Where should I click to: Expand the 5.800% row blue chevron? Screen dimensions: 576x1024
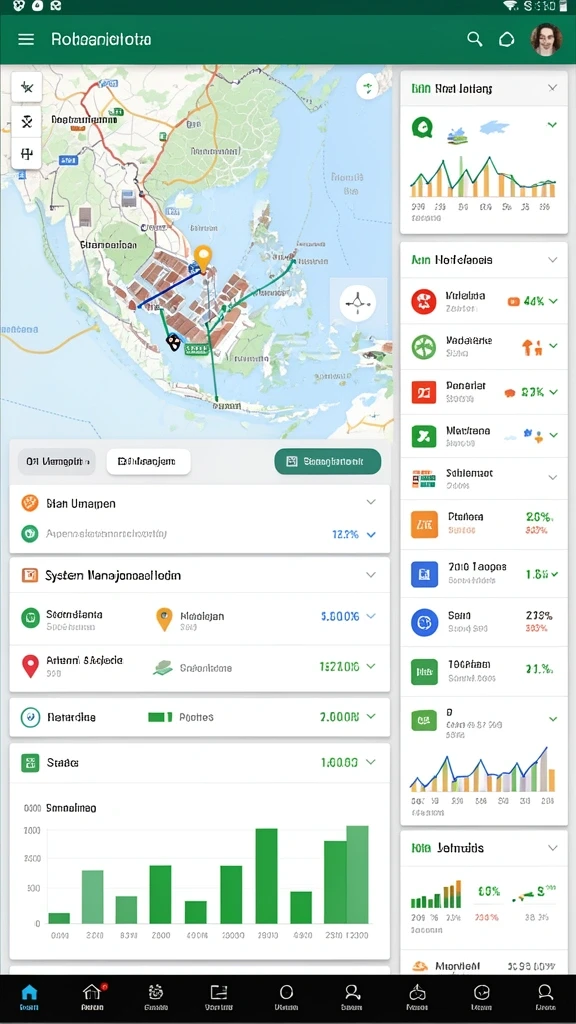[x=371, y=616]
